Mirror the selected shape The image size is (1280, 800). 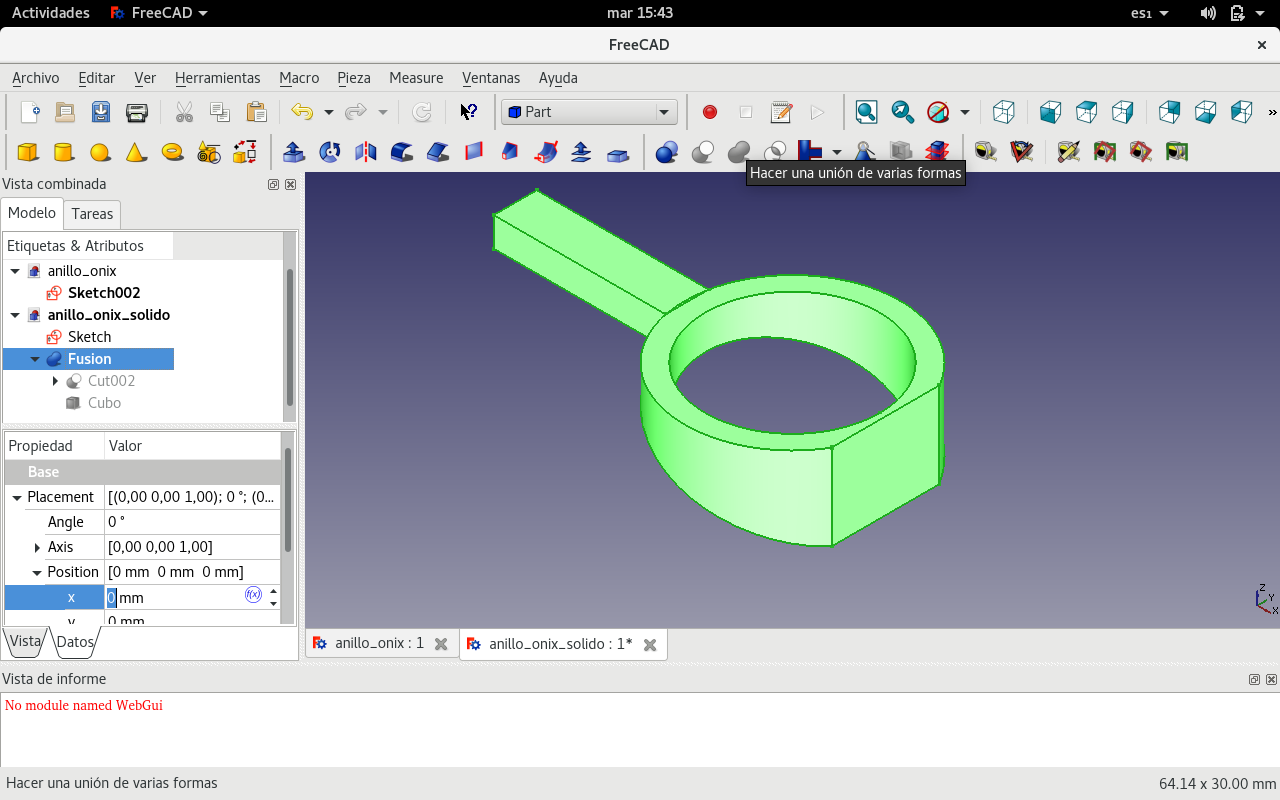366,152
